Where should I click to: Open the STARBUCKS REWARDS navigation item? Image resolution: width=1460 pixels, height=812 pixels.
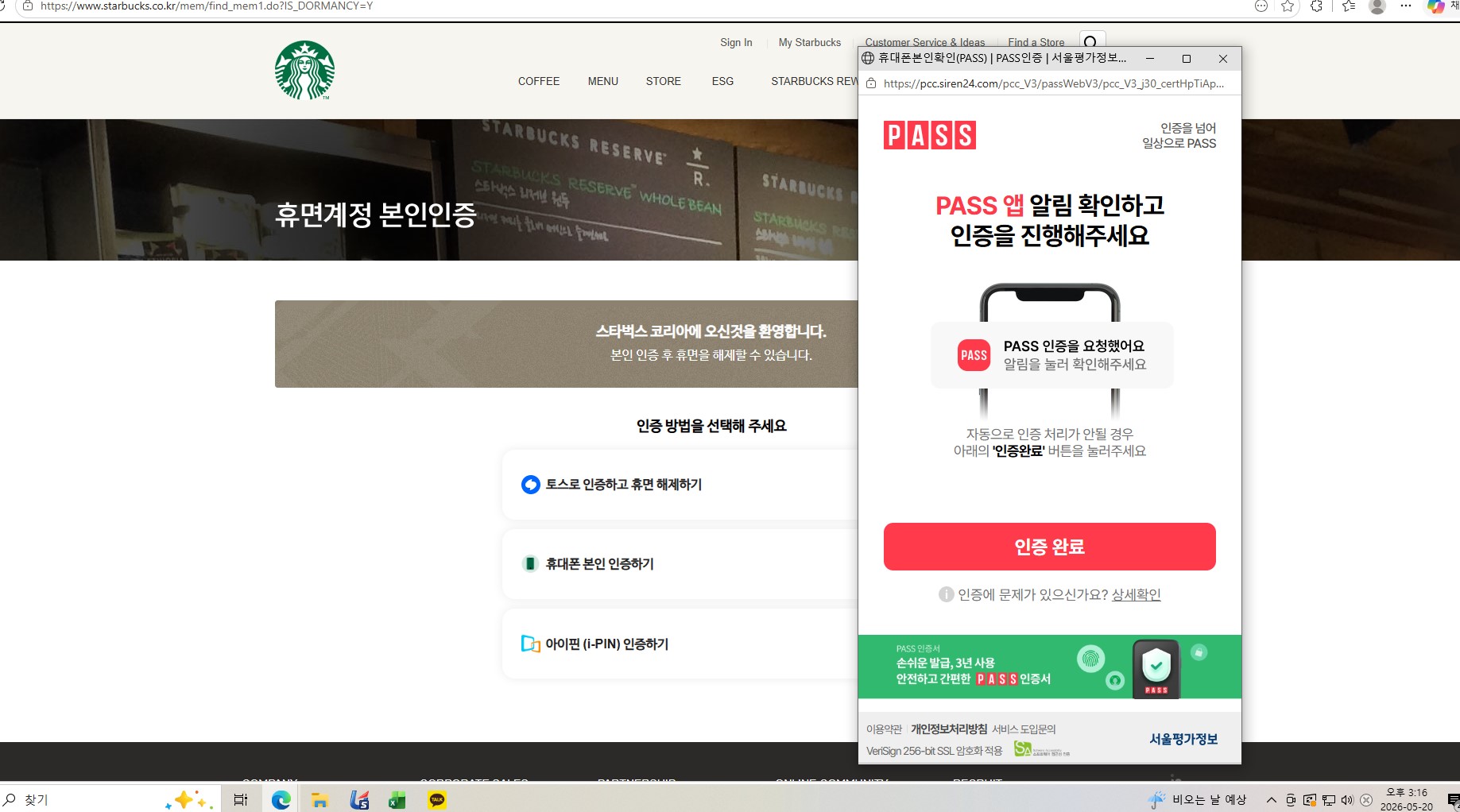(x=815, y=81)
